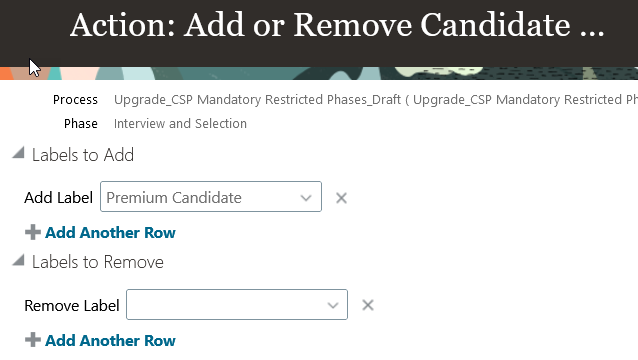Delete the empty Remove Label row
Viewport: 638px width, 360px height.
point(367,305)
